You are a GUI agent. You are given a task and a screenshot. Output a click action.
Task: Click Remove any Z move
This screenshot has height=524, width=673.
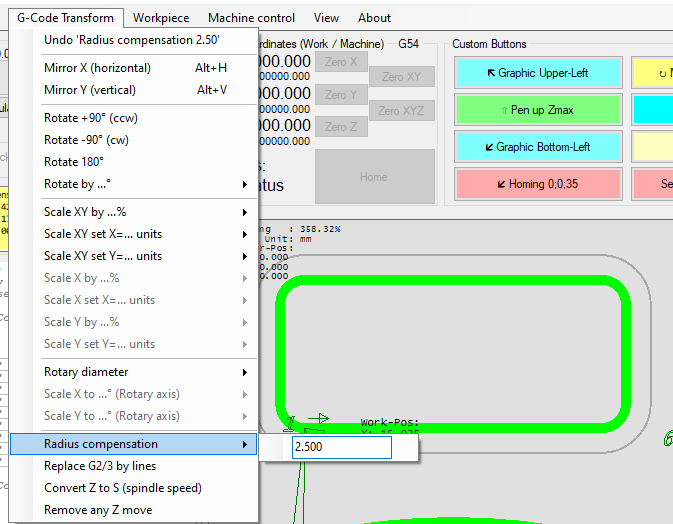click(99, 510)
